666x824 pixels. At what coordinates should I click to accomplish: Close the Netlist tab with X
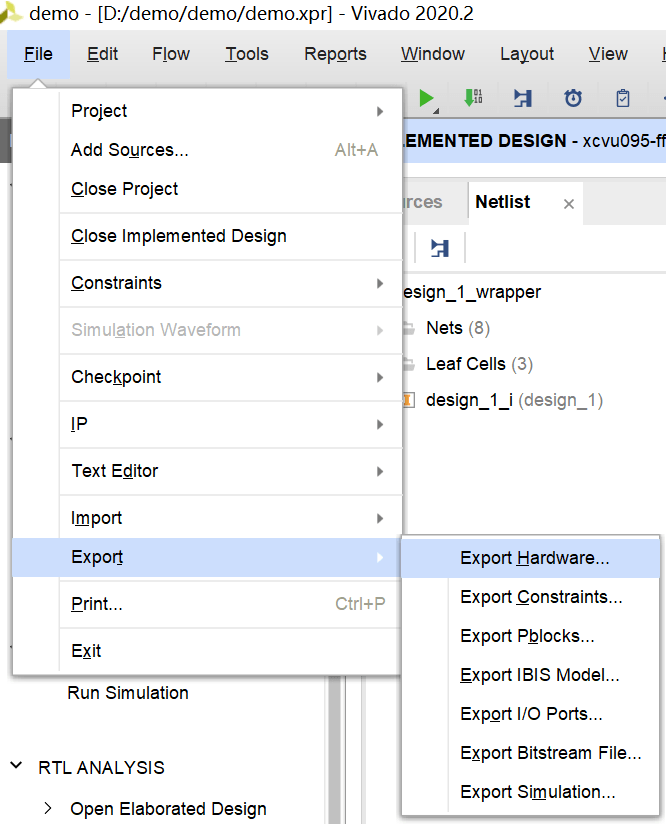coord(569,204)
